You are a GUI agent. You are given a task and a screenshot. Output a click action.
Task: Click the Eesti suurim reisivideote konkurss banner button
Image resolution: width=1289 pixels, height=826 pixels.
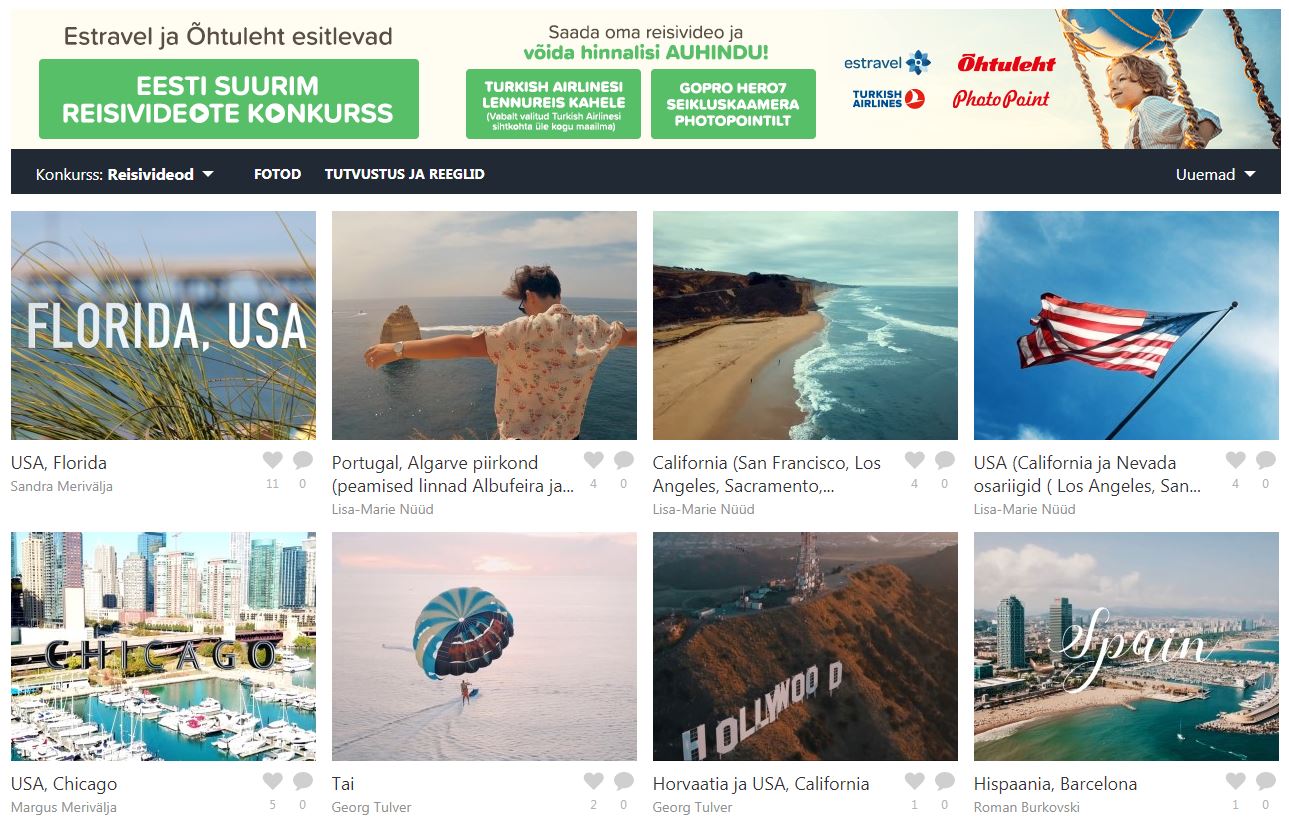coord(229,99)
